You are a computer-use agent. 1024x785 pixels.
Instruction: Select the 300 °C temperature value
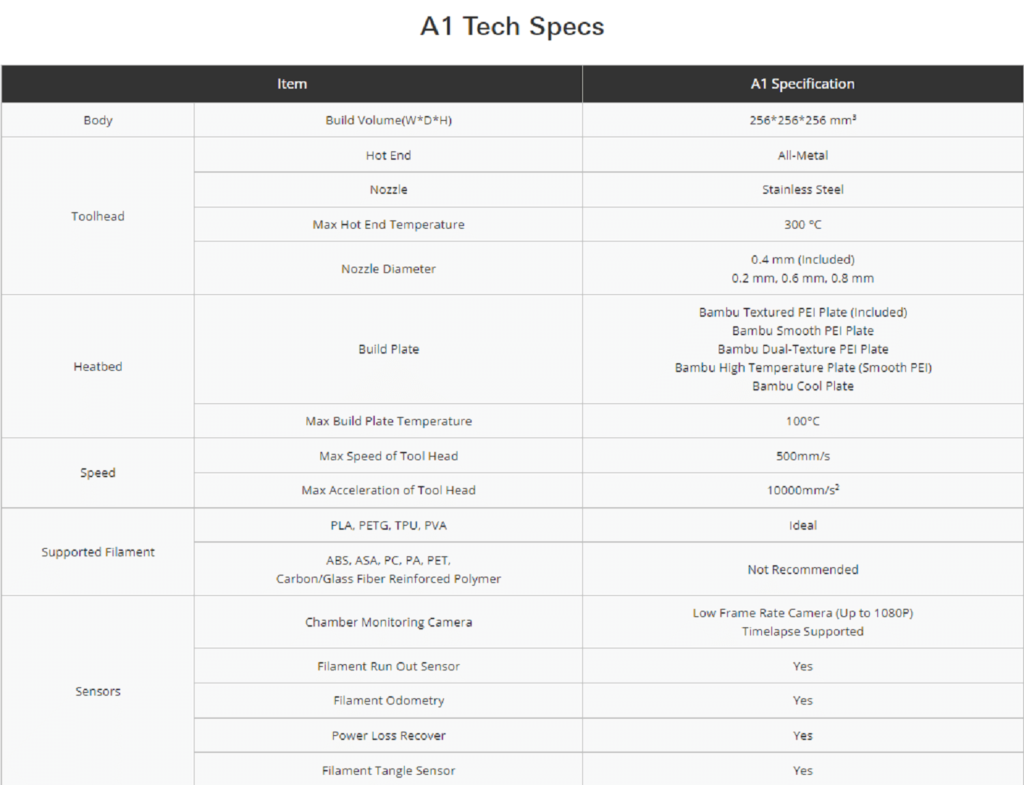[x=803, y=225]
